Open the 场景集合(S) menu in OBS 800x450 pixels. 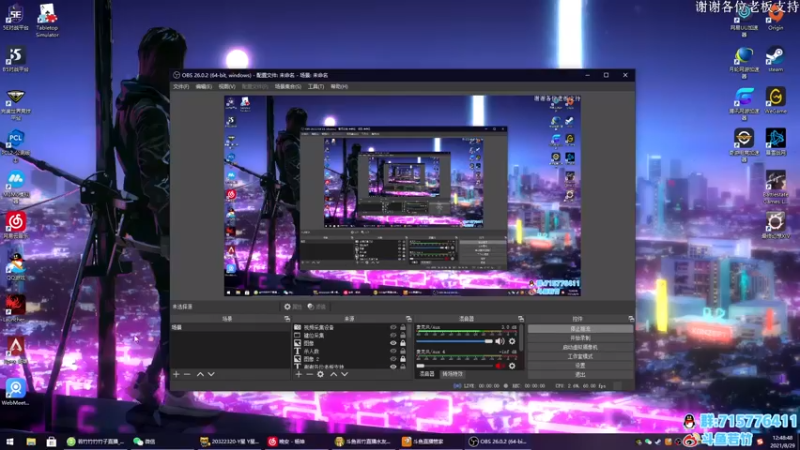coord(288,87)
